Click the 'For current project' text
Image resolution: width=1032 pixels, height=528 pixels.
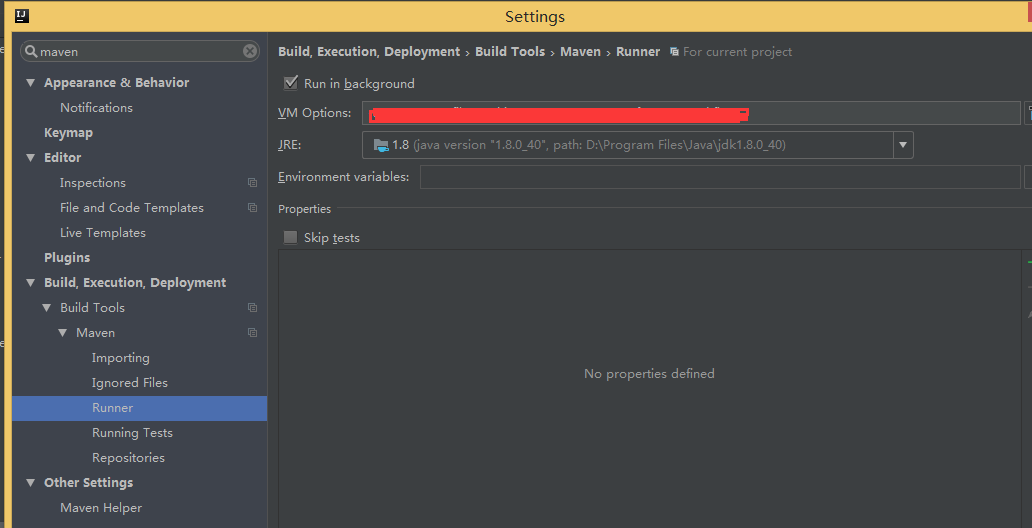737,51
